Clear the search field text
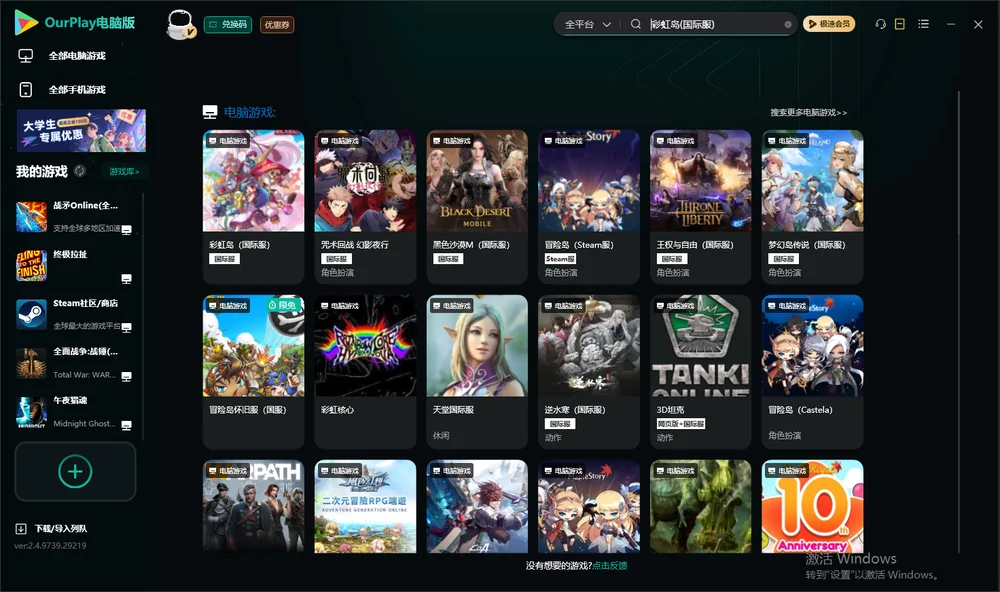Screen dimensions: 1000x592 [x=788, y=25]
